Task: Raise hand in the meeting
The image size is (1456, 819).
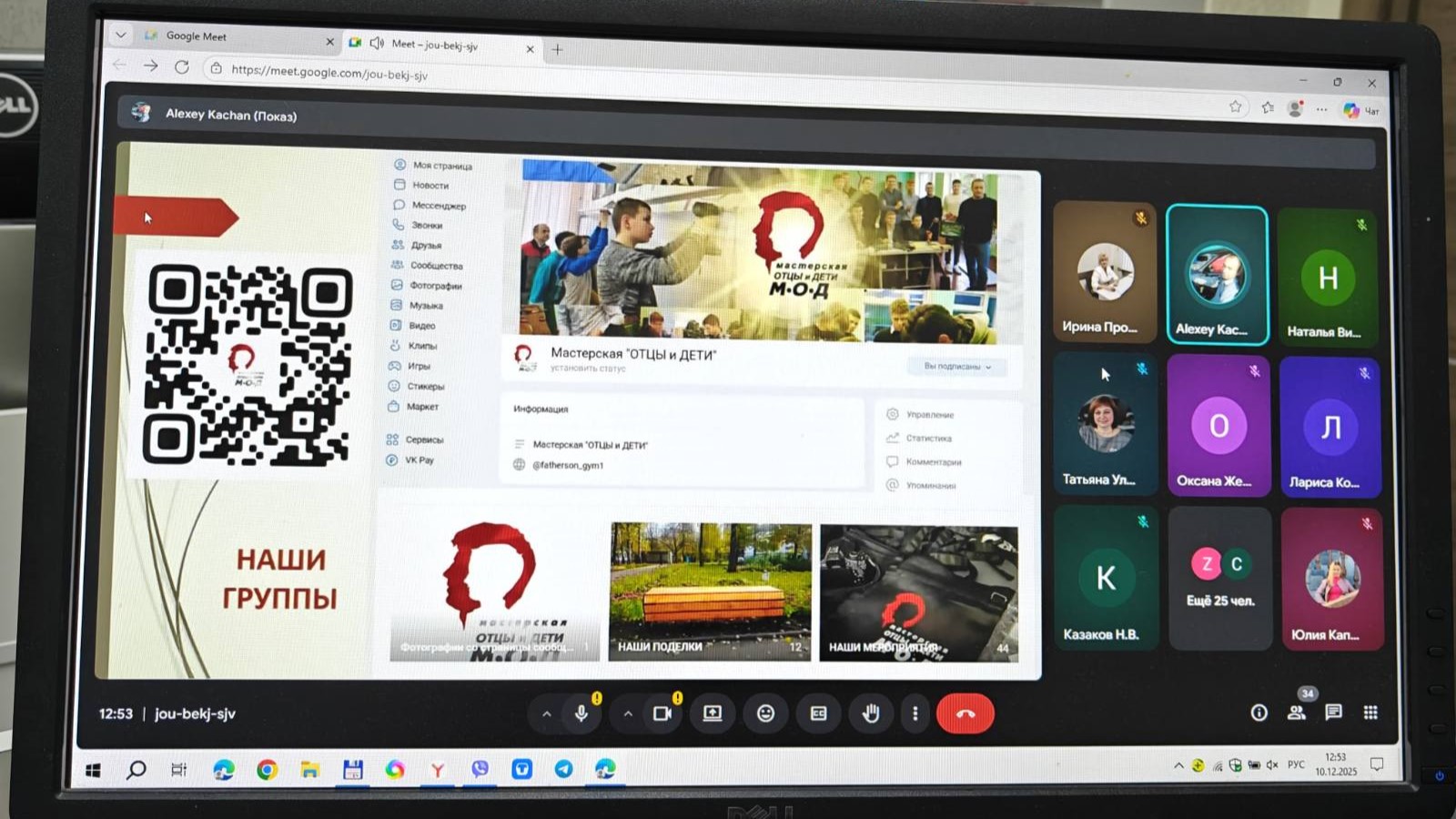Action: coord(871,713)
